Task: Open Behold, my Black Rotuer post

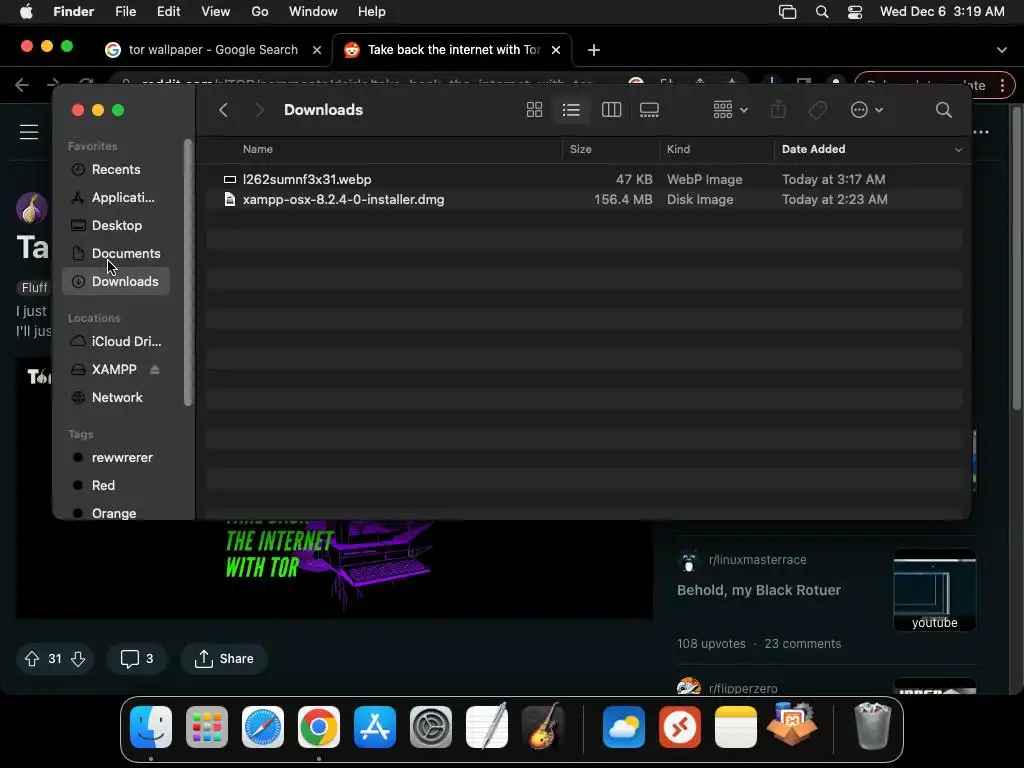Action: (x=759, y=590)
